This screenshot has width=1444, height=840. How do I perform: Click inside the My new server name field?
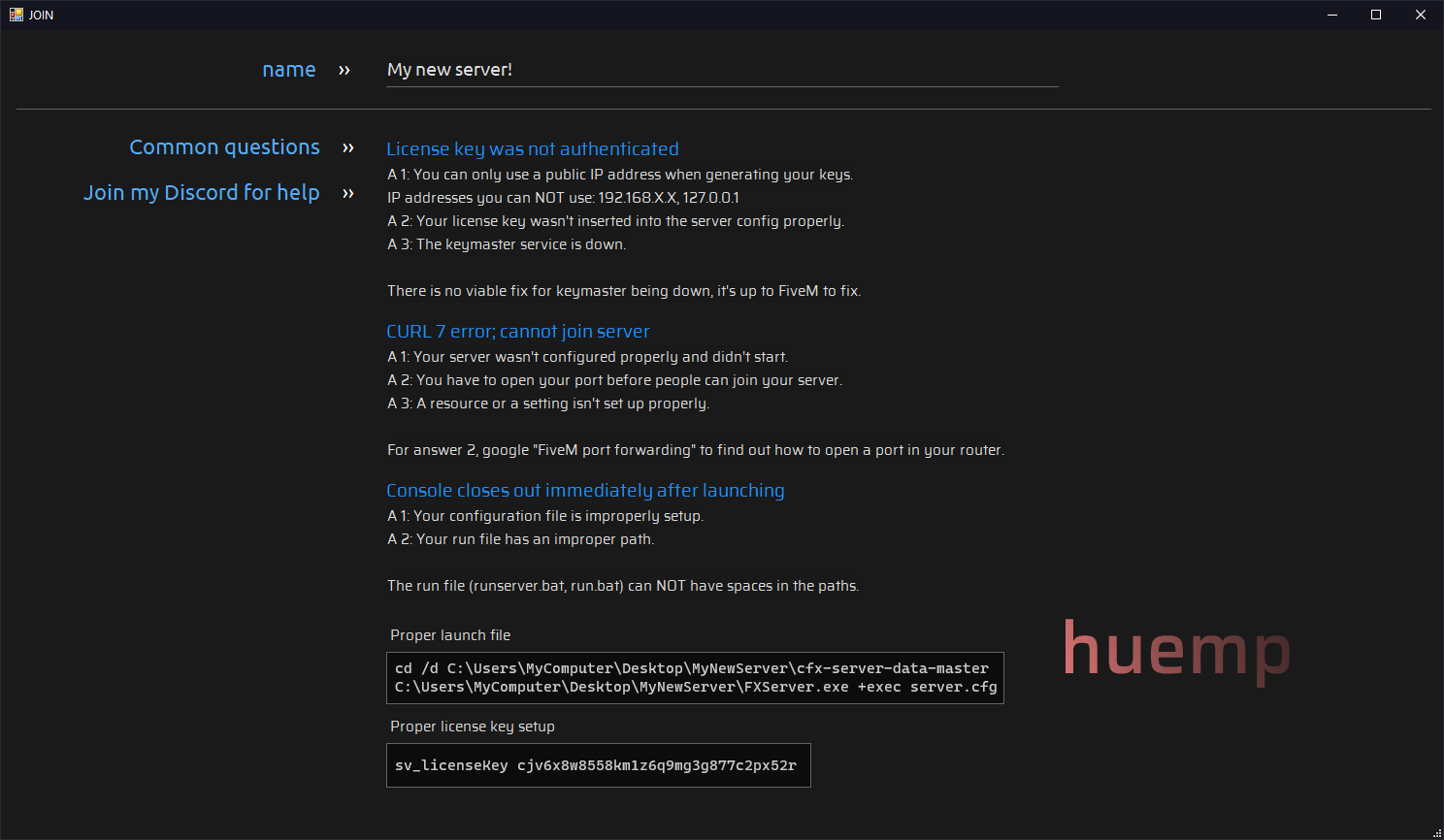tap(722, 70)
